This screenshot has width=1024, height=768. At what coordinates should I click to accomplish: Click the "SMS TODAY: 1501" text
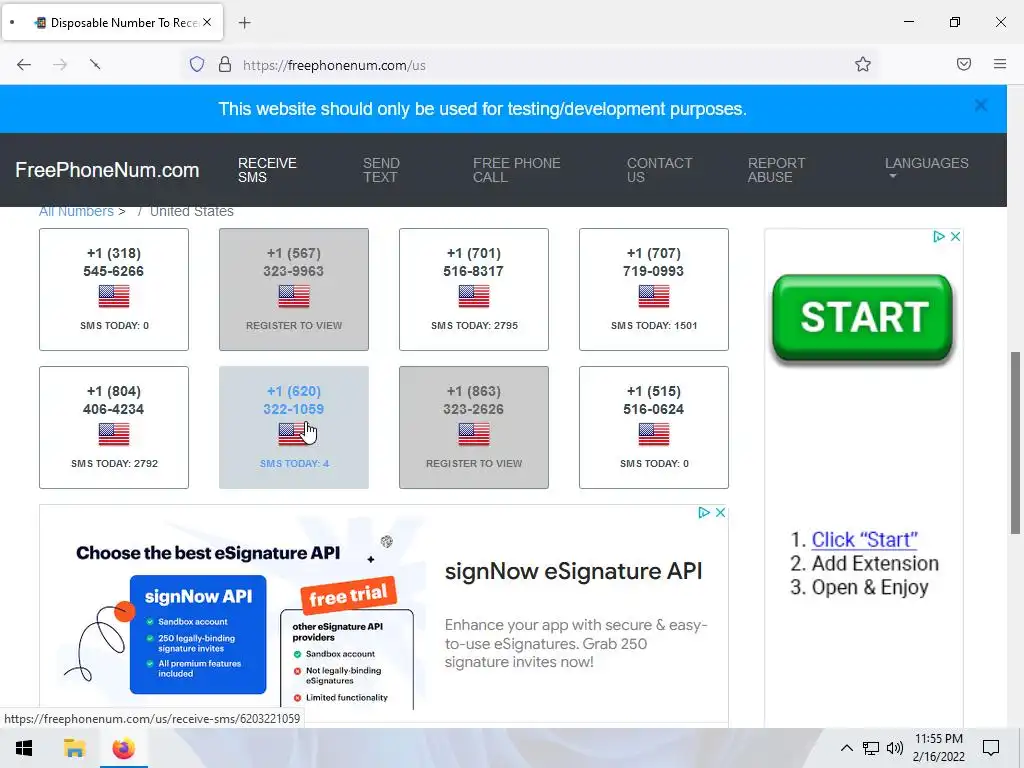tap(654, 325)
